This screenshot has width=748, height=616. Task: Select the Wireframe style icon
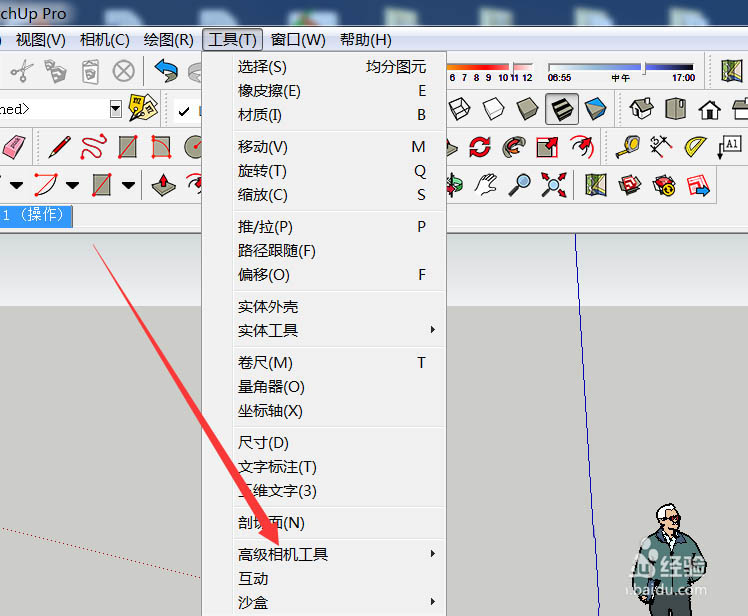[459, 108]
